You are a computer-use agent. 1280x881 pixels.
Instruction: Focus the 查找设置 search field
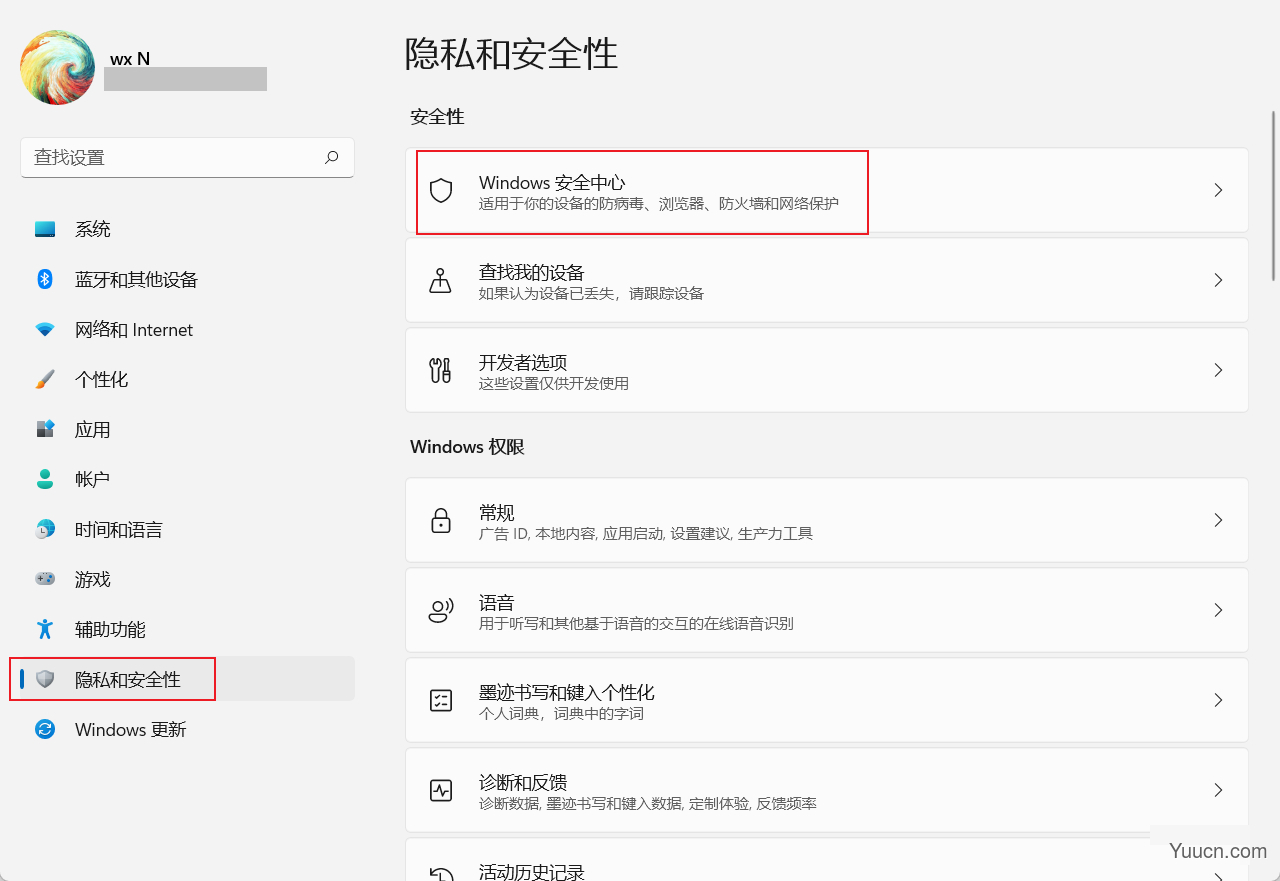(x=187, y=158)
